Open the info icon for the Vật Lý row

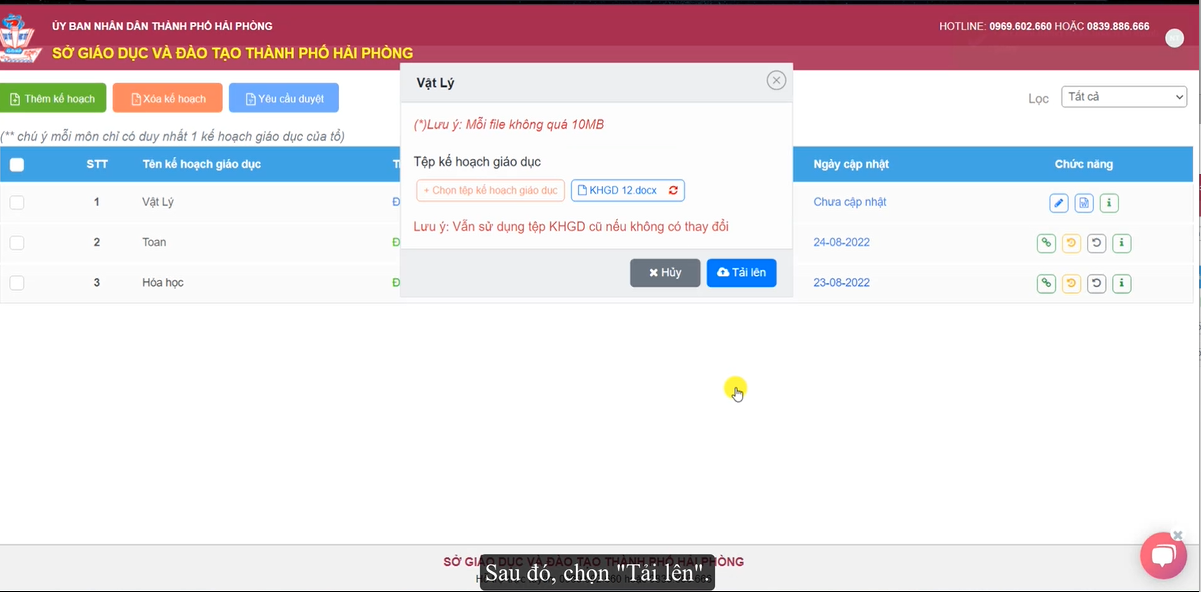pyautogui.click(x=1109, y=203)
